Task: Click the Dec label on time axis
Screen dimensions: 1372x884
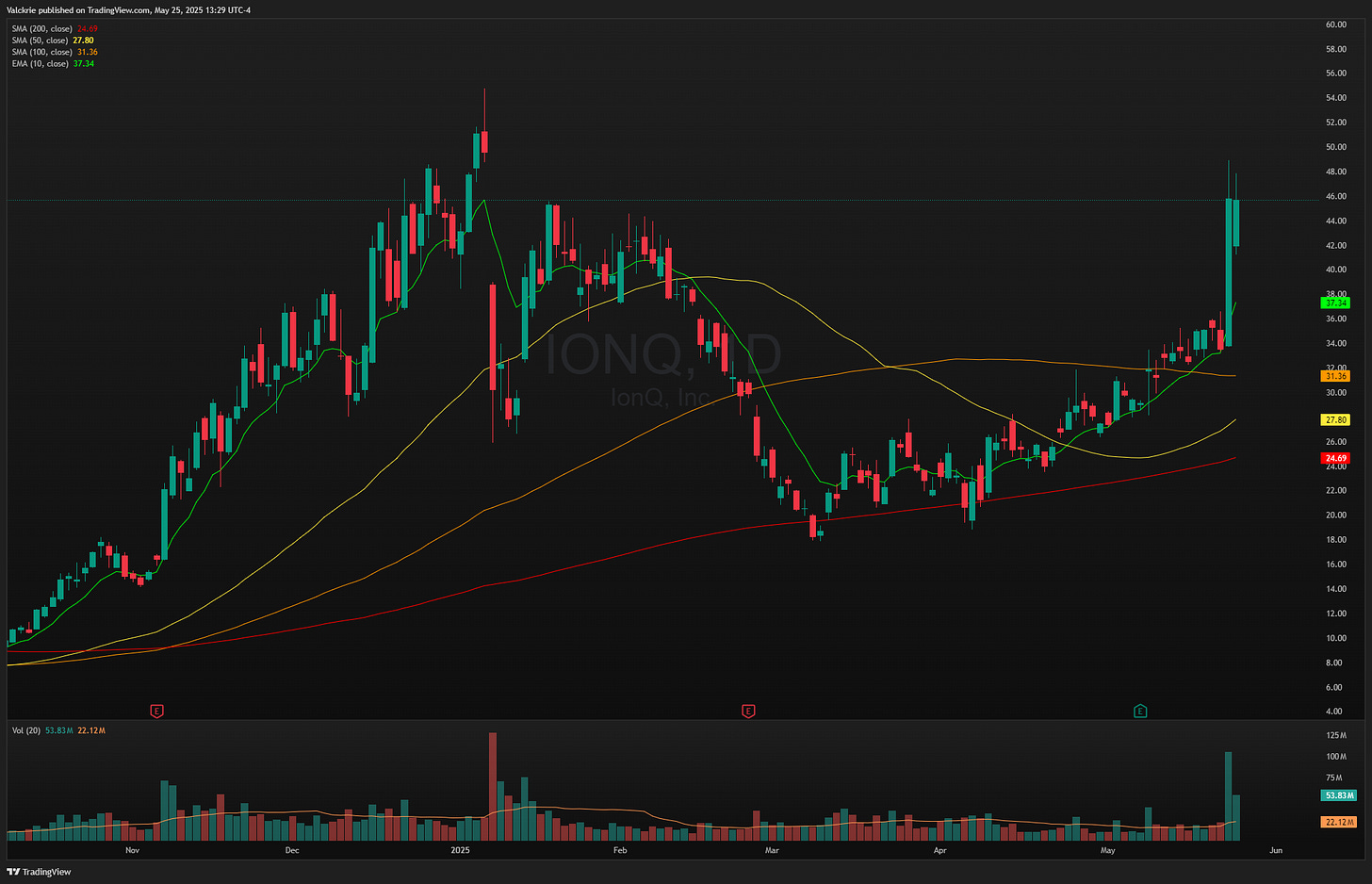Action: 292,851
